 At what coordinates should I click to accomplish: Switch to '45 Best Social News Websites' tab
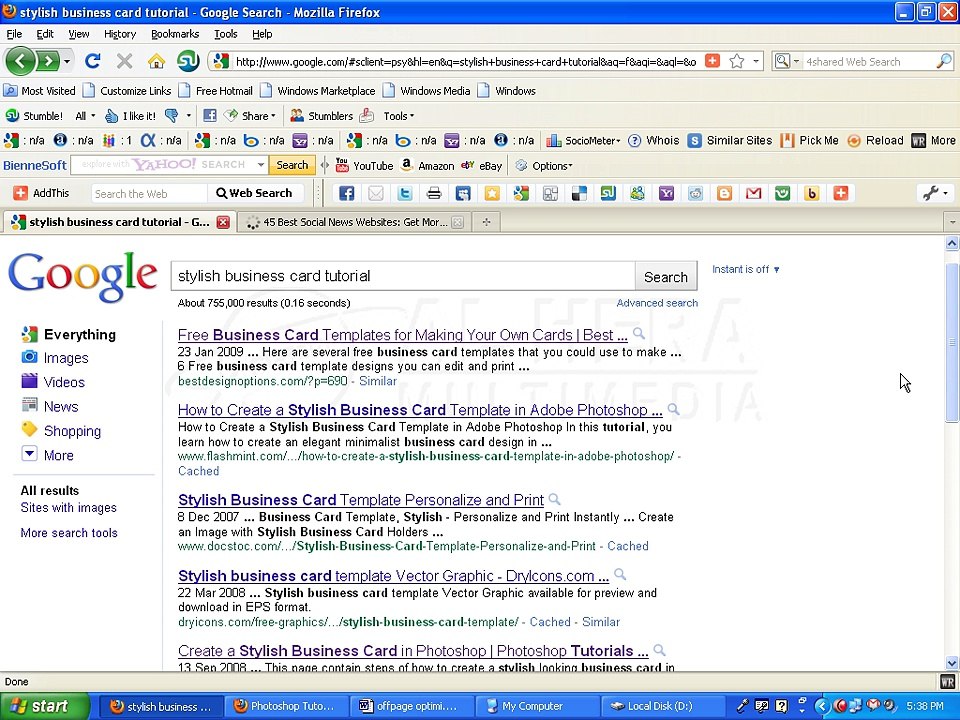coord(355,222)
